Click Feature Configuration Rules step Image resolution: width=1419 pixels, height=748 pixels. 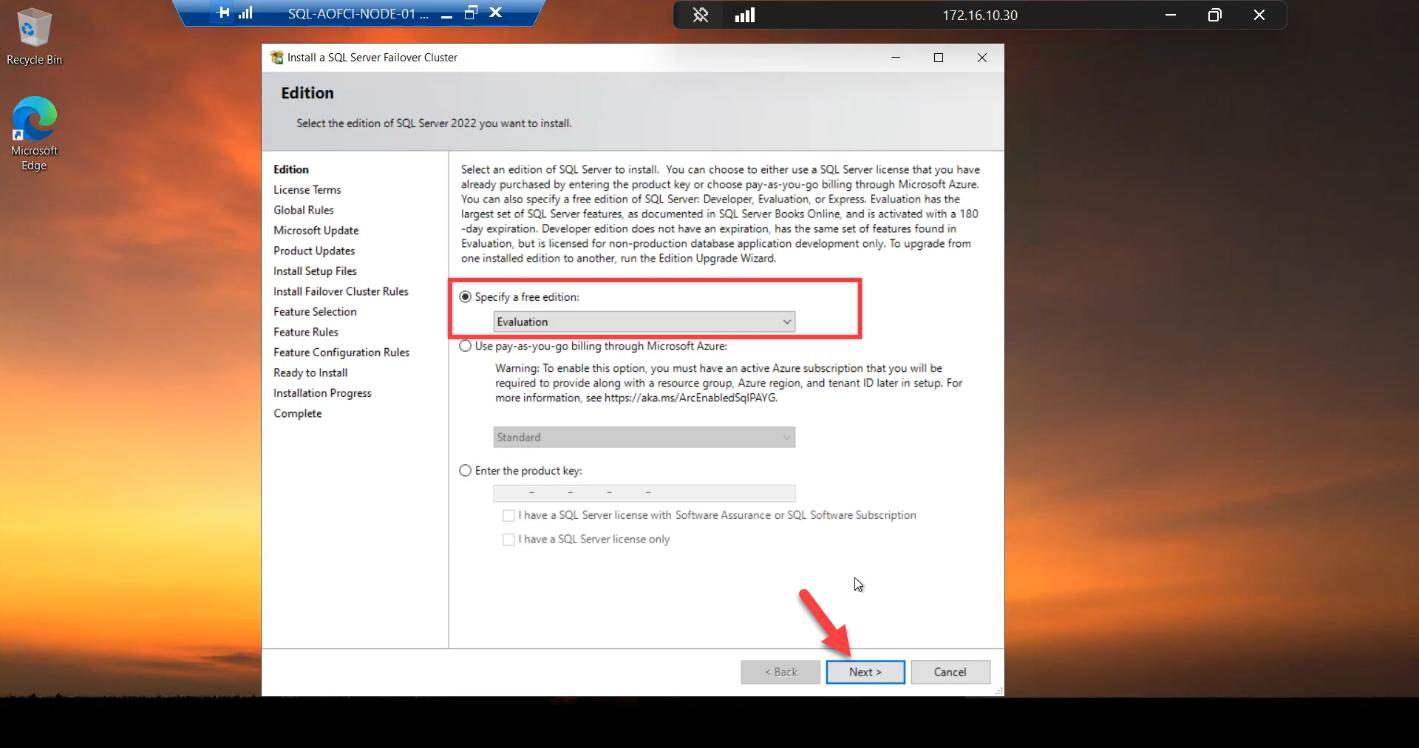tap(342, 353)
